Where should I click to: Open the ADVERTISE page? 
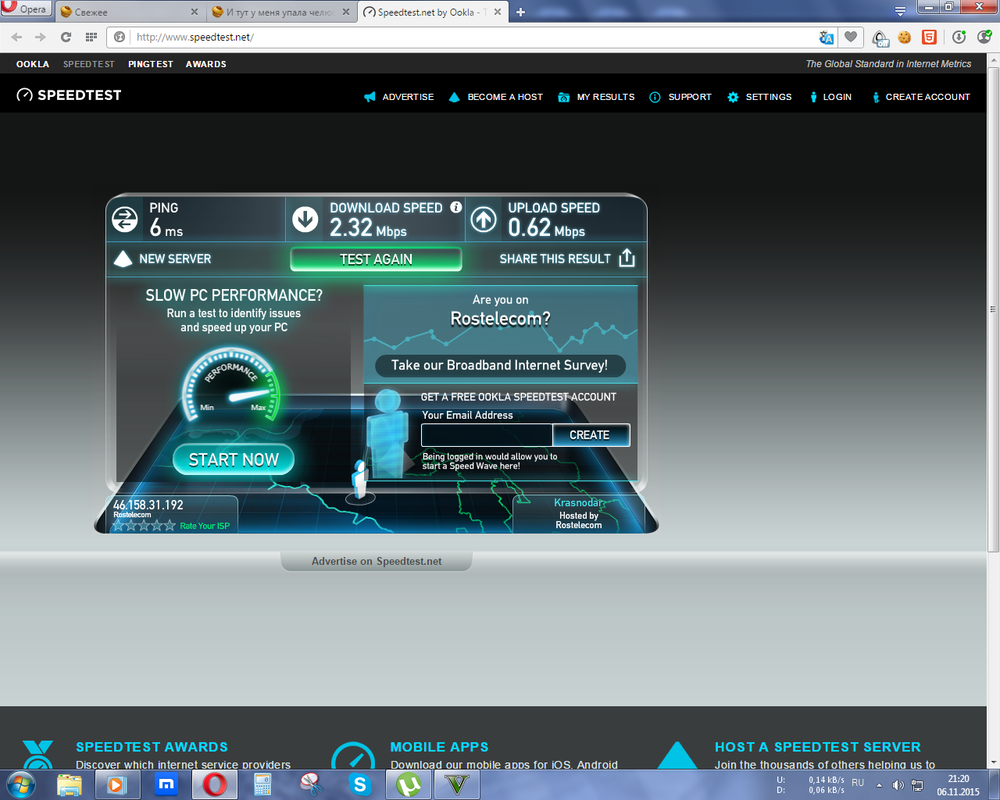pyautogui.click(x=399, y=97)
